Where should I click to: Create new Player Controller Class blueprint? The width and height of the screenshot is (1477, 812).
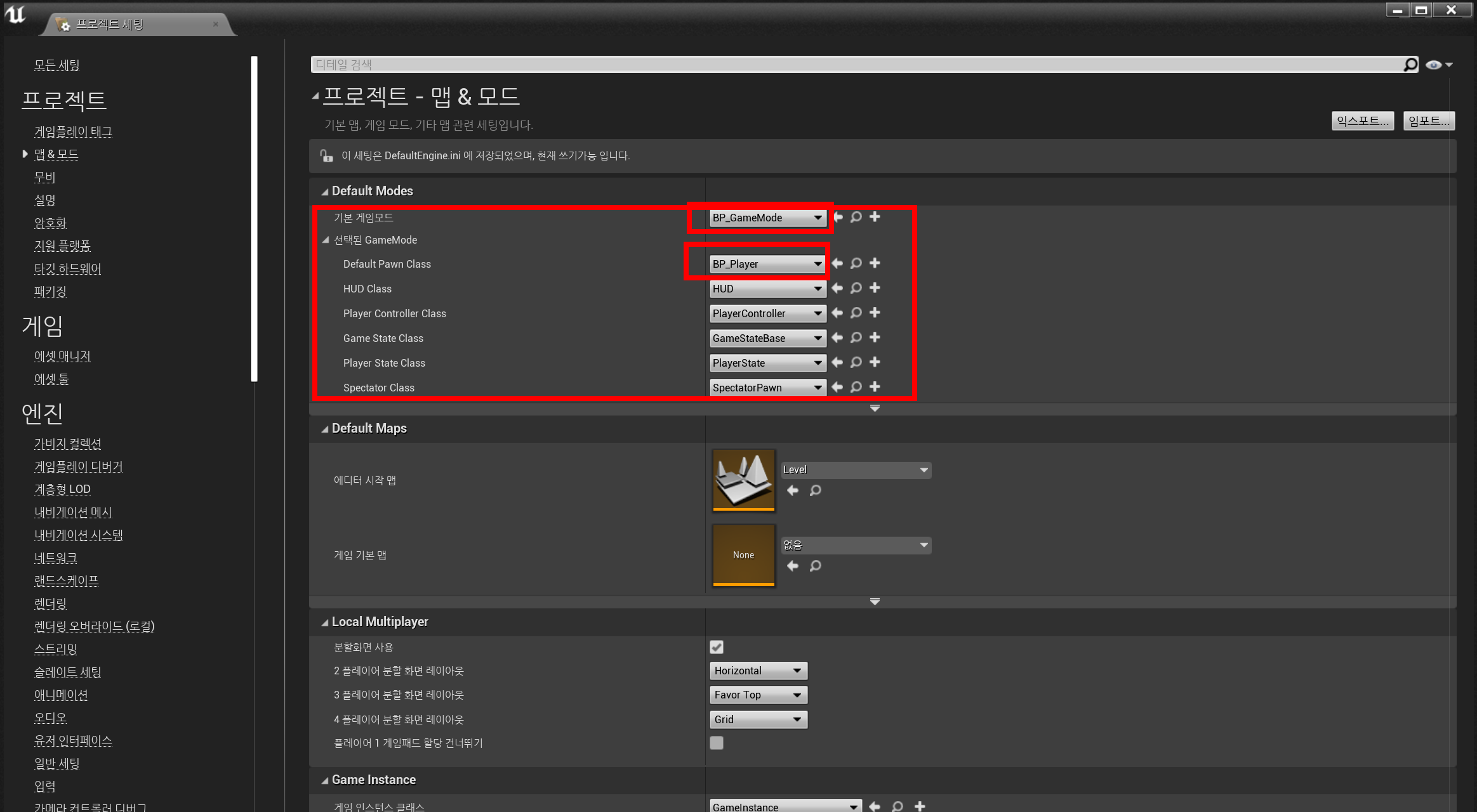(x=875, y=313)
